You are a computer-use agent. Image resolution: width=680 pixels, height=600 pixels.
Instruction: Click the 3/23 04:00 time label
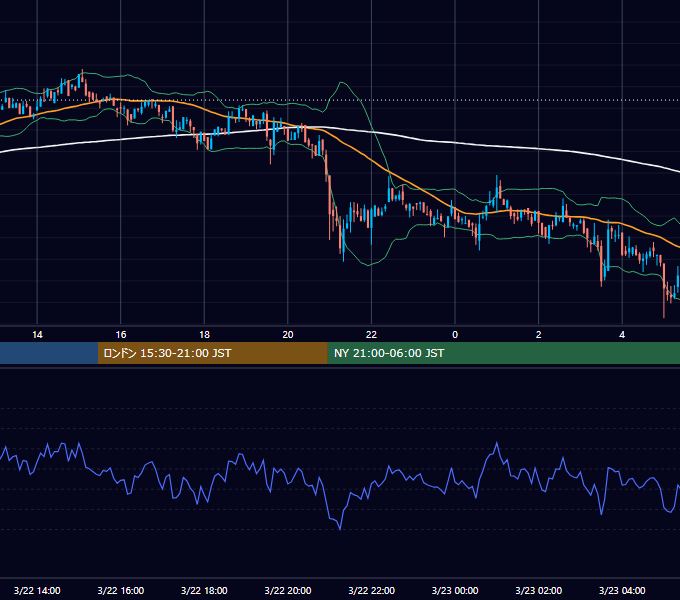[622, 590]
